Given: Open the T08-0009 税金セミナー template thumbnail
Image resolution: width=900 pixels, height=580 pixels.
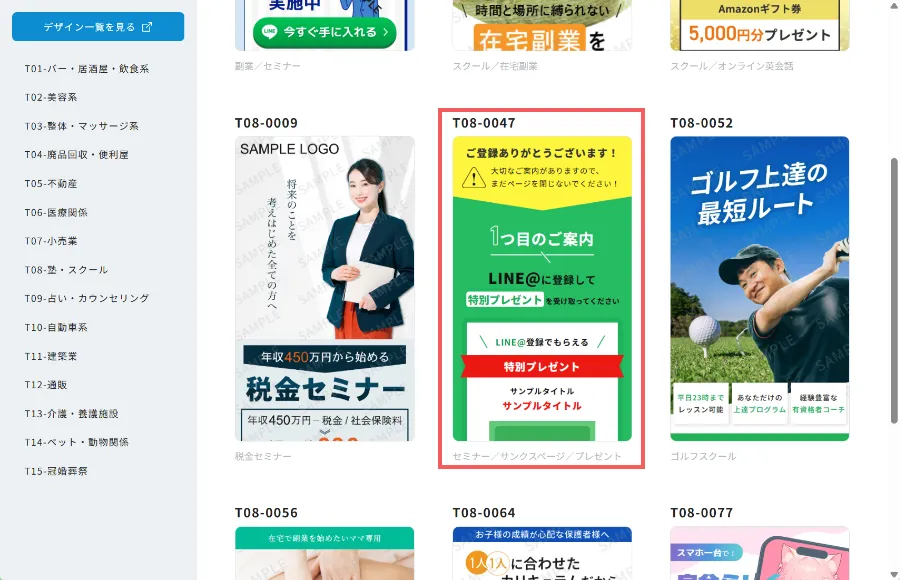Looking at the screenshot, I should pyautogui.click(x=324, y=288).
